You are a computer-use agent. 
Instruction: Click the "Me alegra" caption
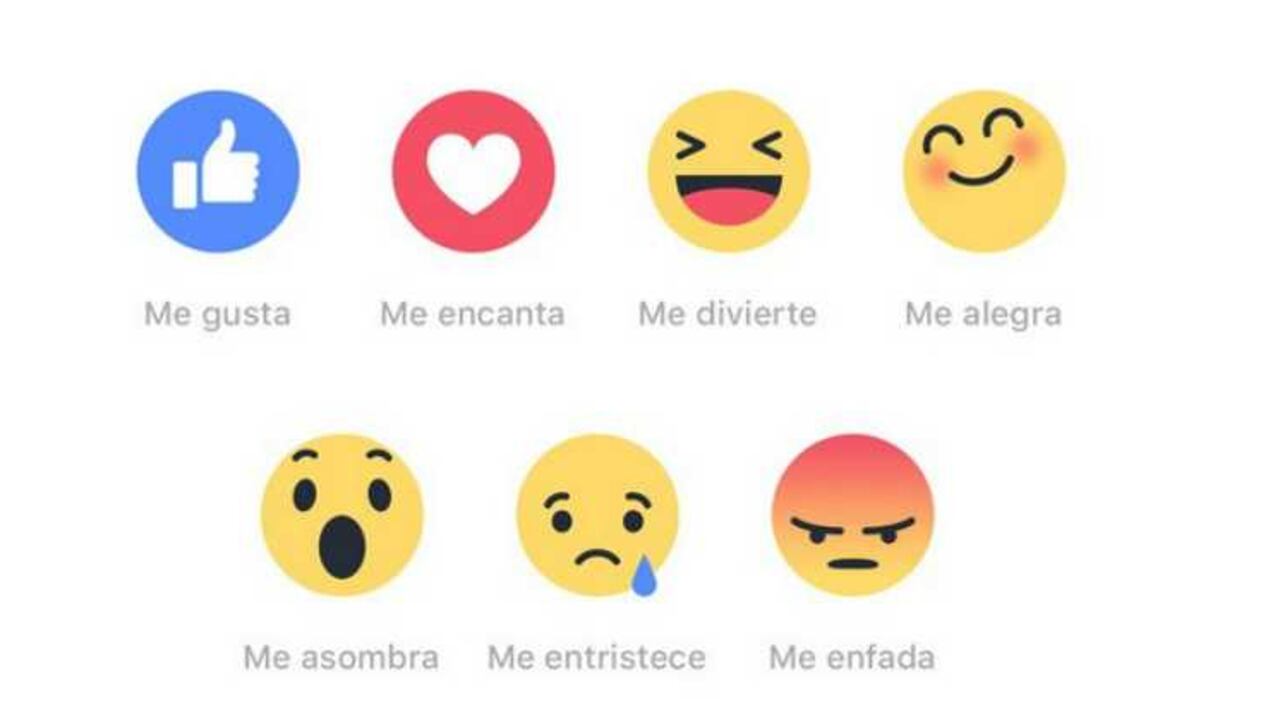point(984,315)
